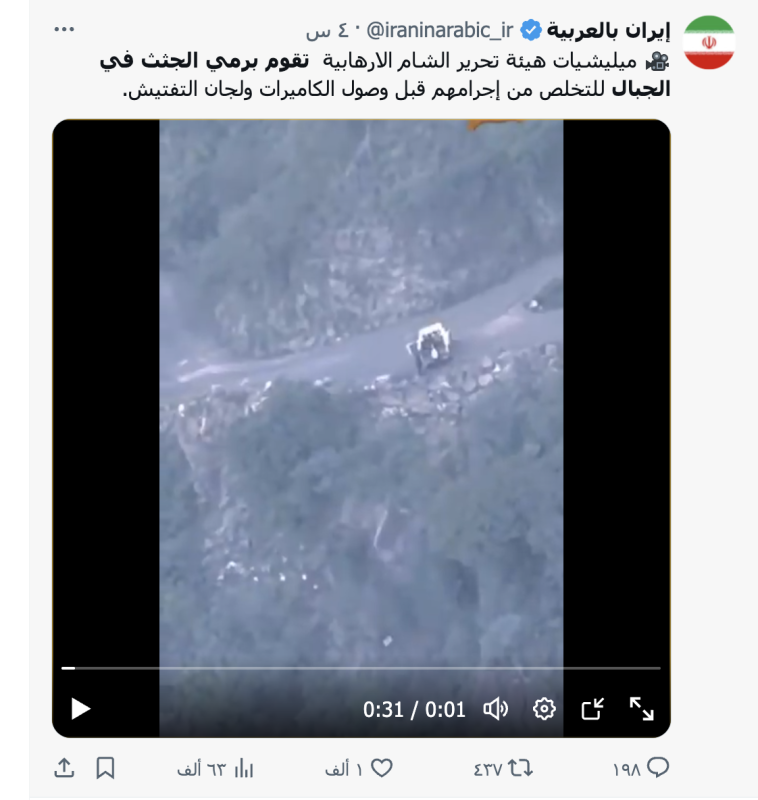Open the Iranian flag profile avatar
The width and height of the screenshot is (758, 800).
(709, 42)
